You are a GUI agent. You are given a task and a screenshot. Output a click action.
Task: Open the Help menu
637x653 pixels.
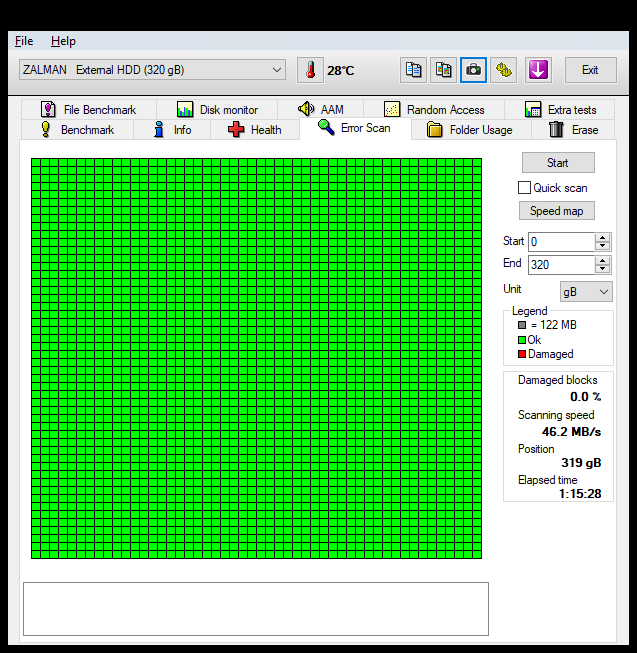coord(63,41)
